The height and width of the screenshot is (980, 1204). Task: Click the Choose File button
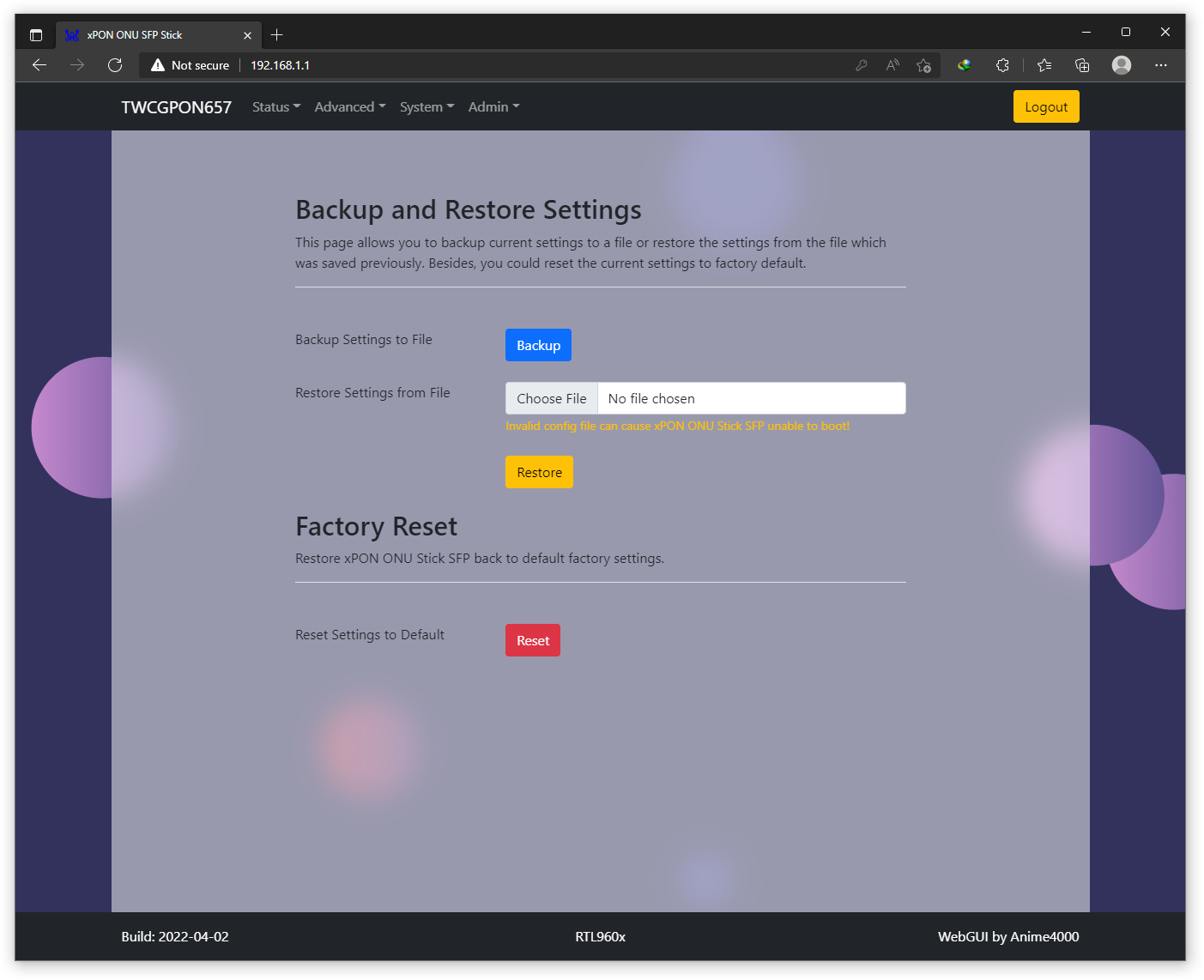[x=552, y=398]
